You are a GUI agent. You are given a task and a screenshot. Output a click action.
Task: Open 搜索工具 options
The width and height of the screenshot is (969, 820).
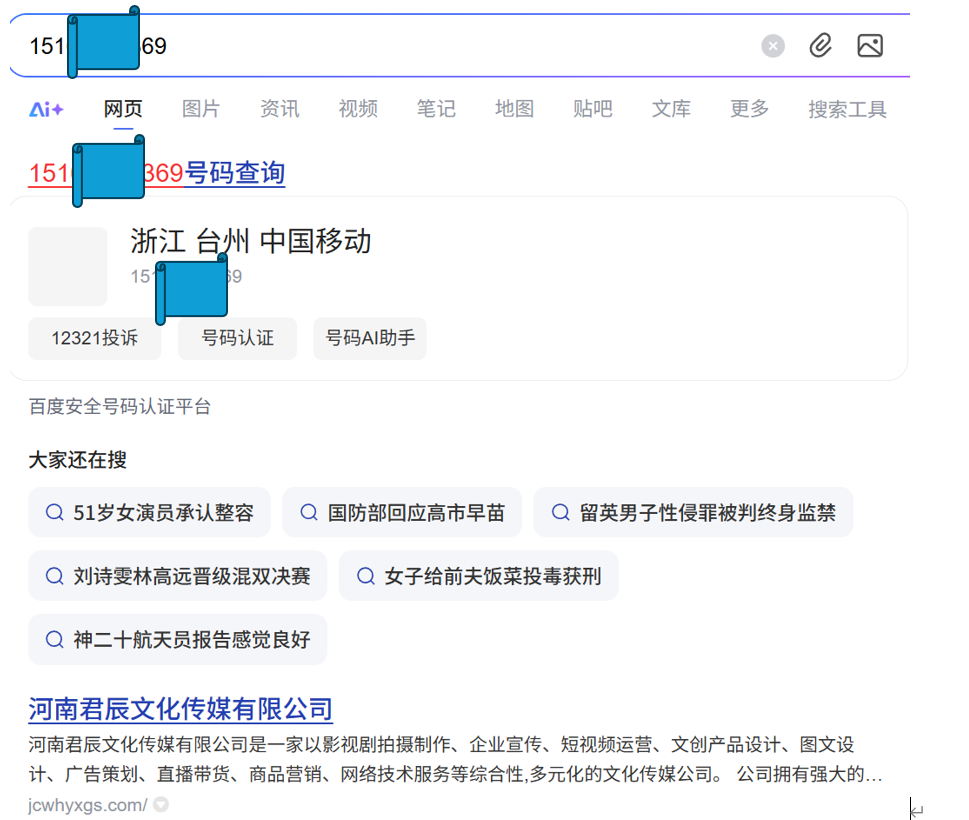pos(847,109)
